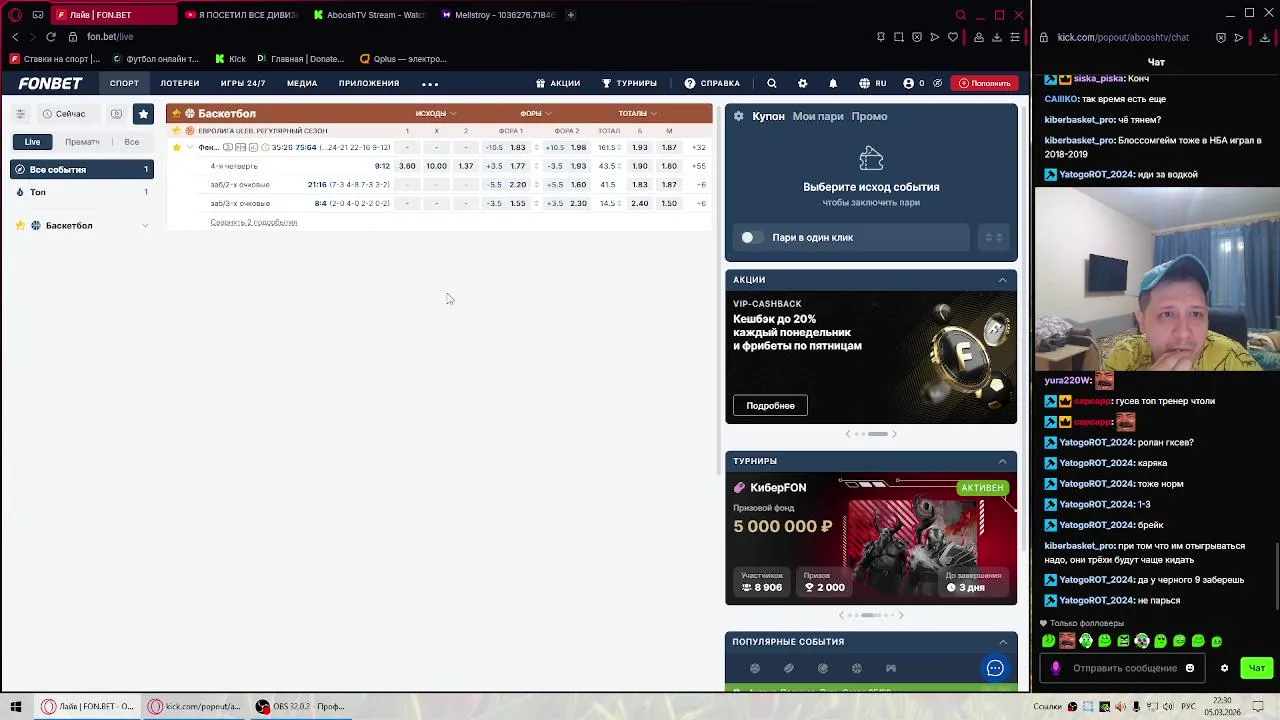Screen dimensions: 1280x720
Task: Open the support chat bubble button
Action: point(995,668)
